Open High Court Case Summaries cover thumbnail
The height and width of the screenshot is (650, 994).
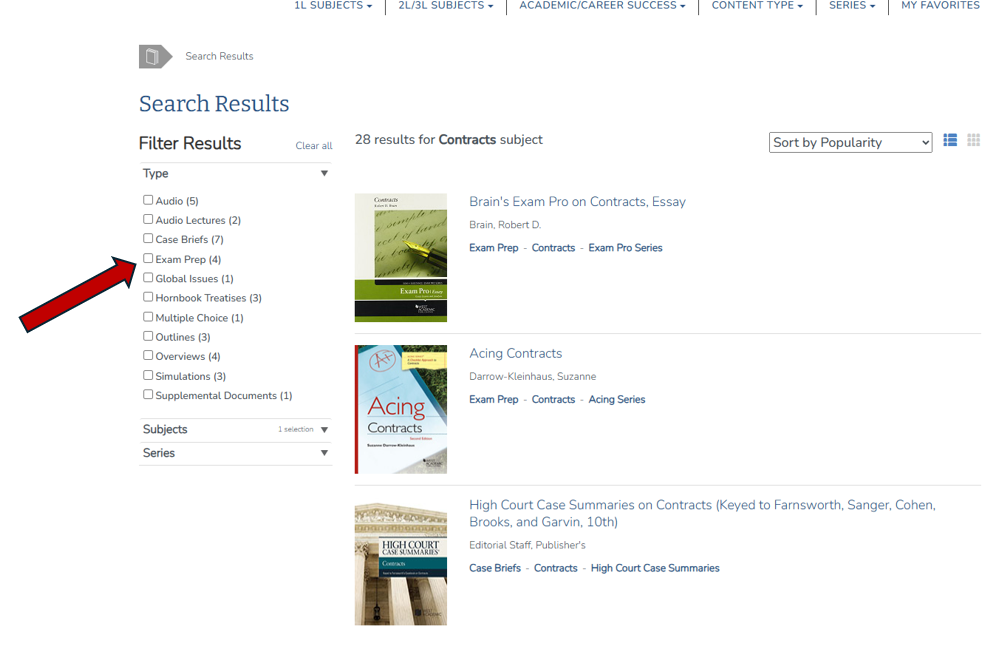point(400,564)
